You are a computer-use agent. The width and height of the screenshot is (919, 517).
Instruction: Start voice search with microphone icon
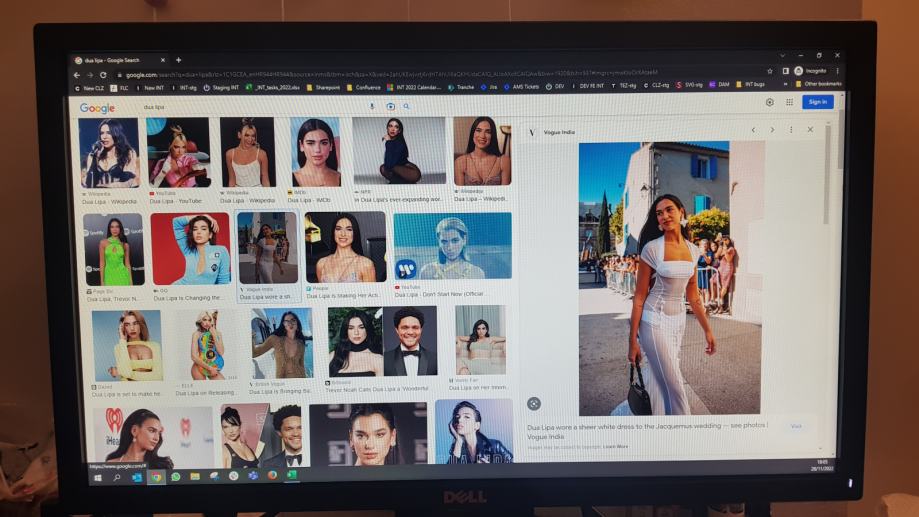pos(372,107)
